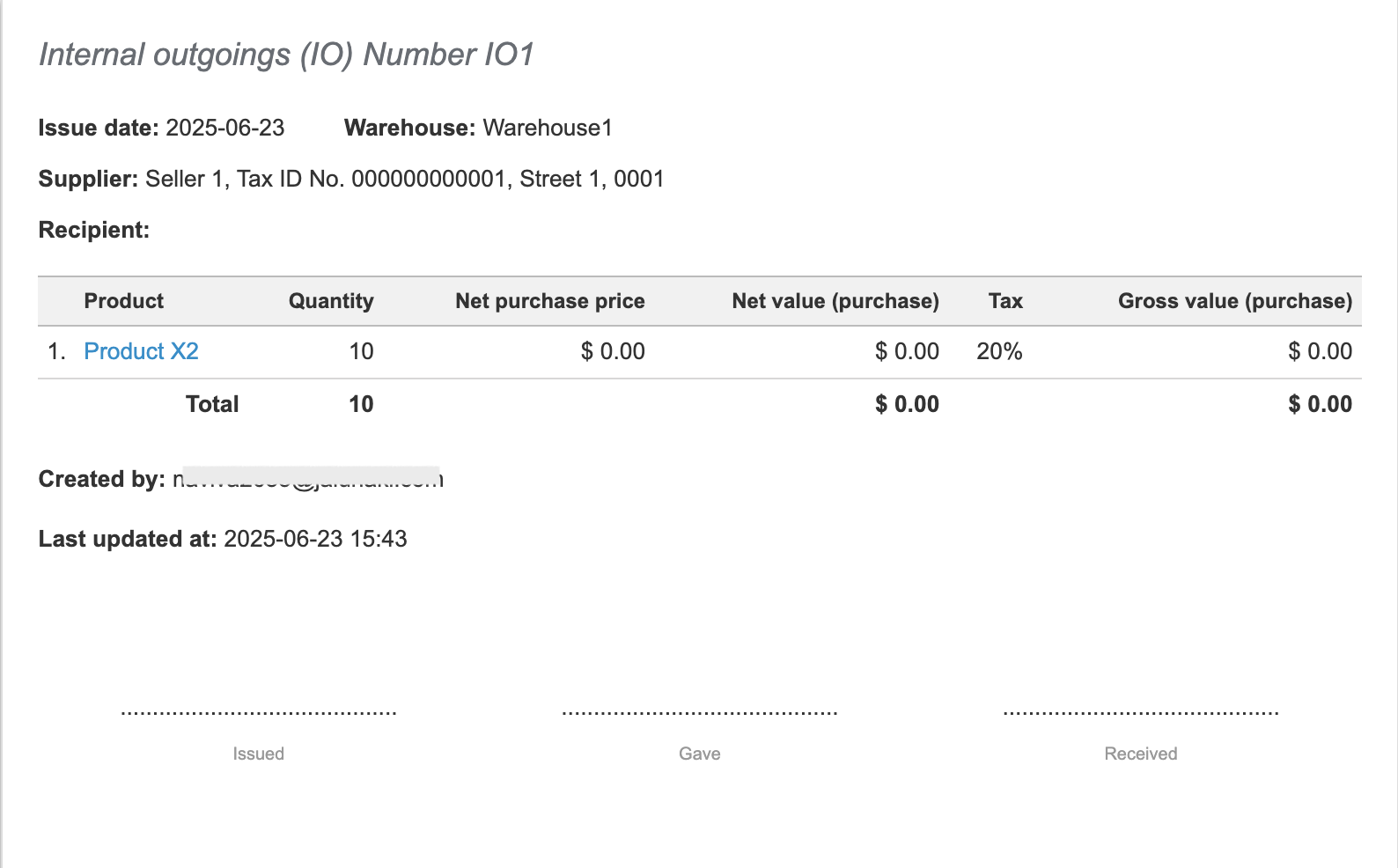Click the issue date 2025-06-23
Screen dimensions: 1398x868
point(224,128)
